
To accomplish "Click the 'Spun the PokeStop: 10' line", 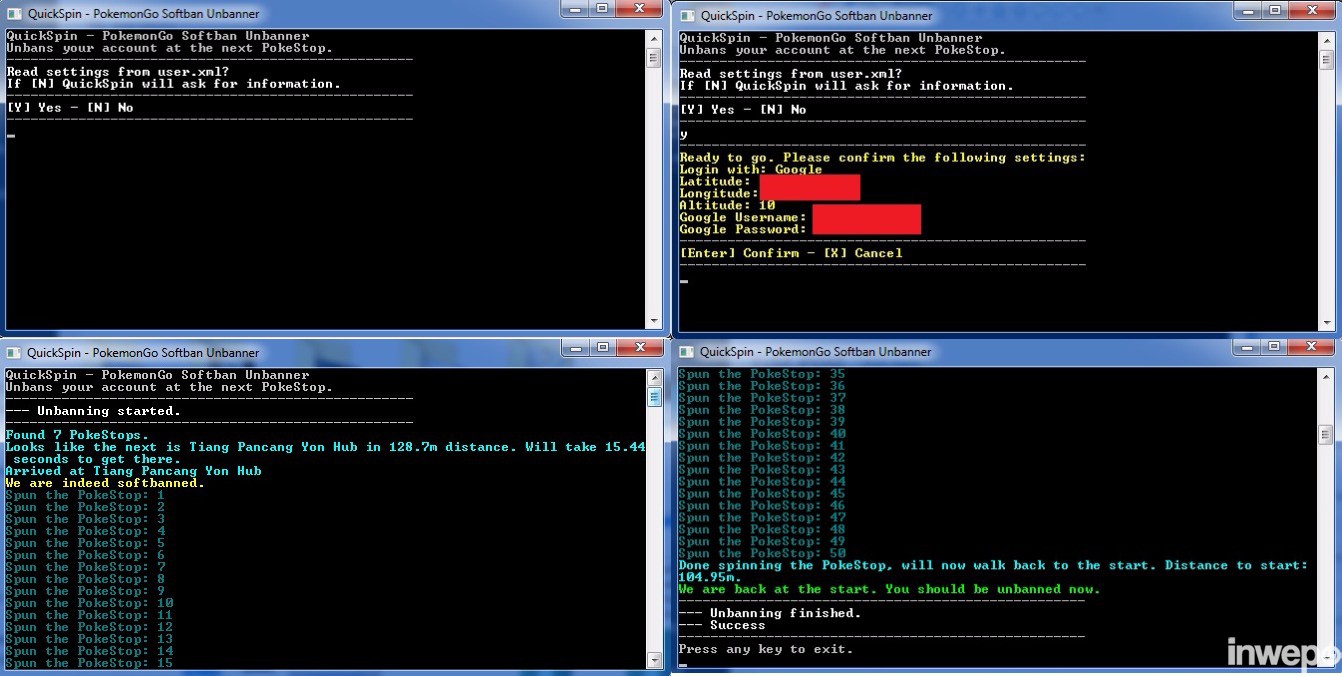I will [90, 603].
